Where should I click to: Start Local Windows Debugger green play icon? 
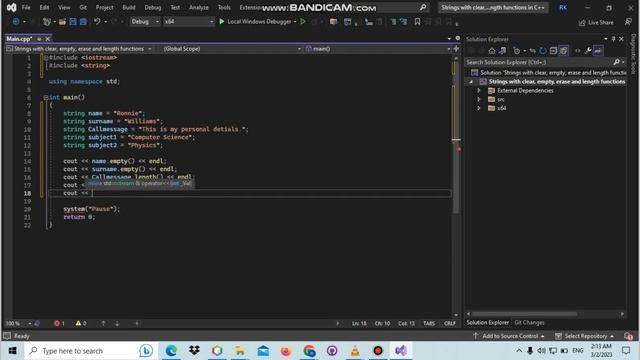coord(222,21)
